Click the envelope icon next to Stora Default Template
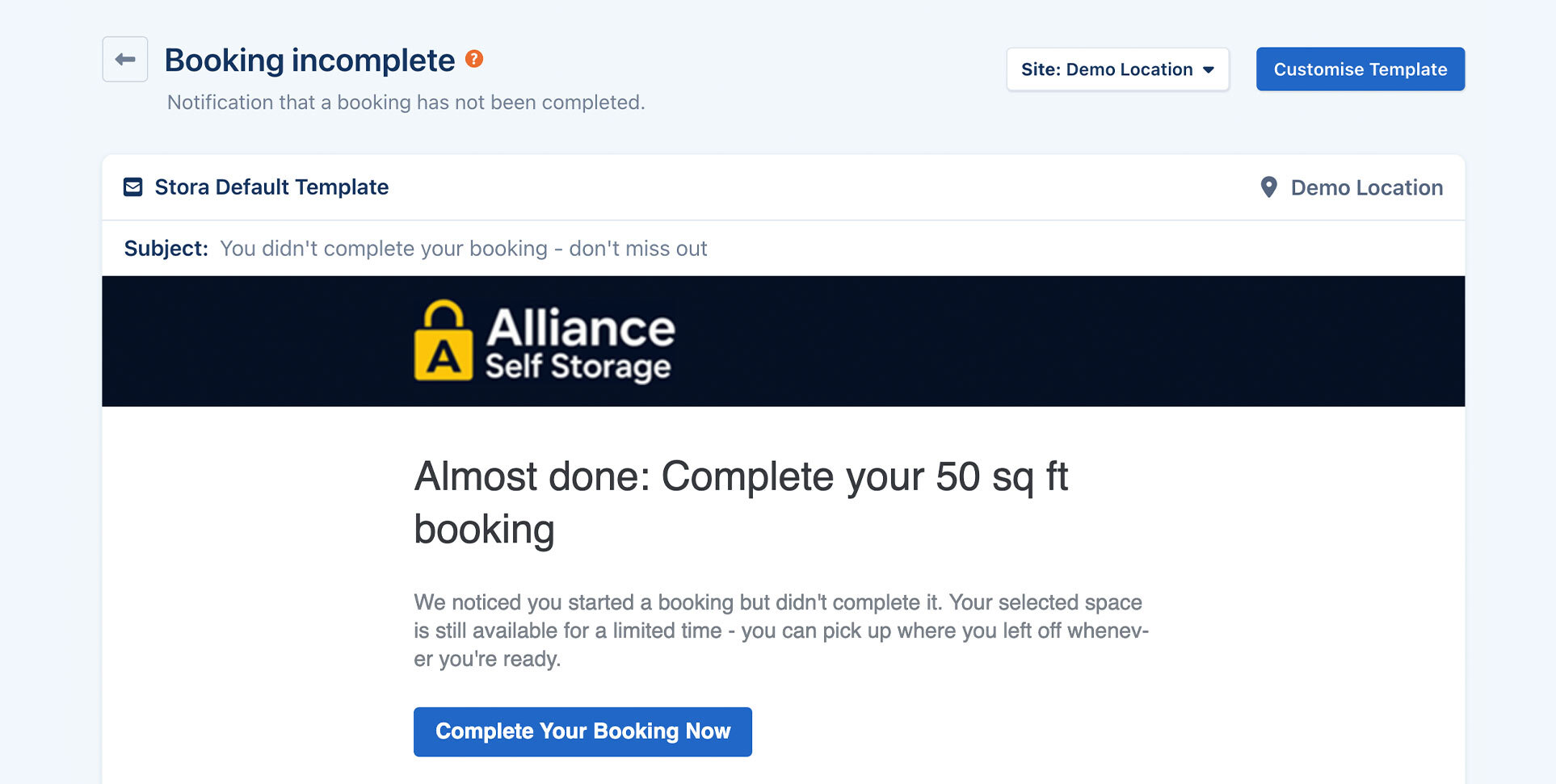The image size is (1556, 784). 132,187
